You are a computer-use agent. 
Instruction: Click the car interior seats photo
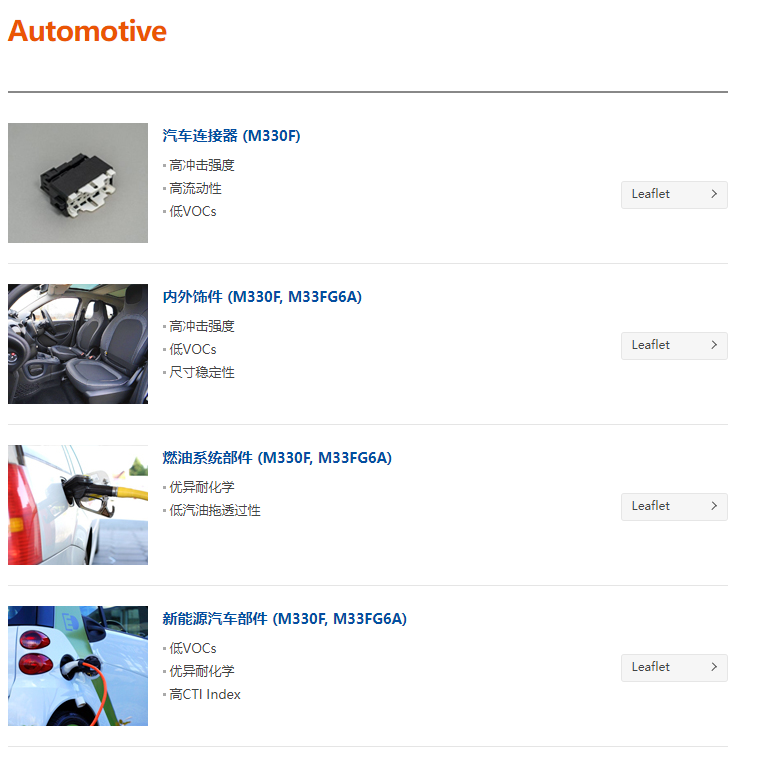point(78,344)
